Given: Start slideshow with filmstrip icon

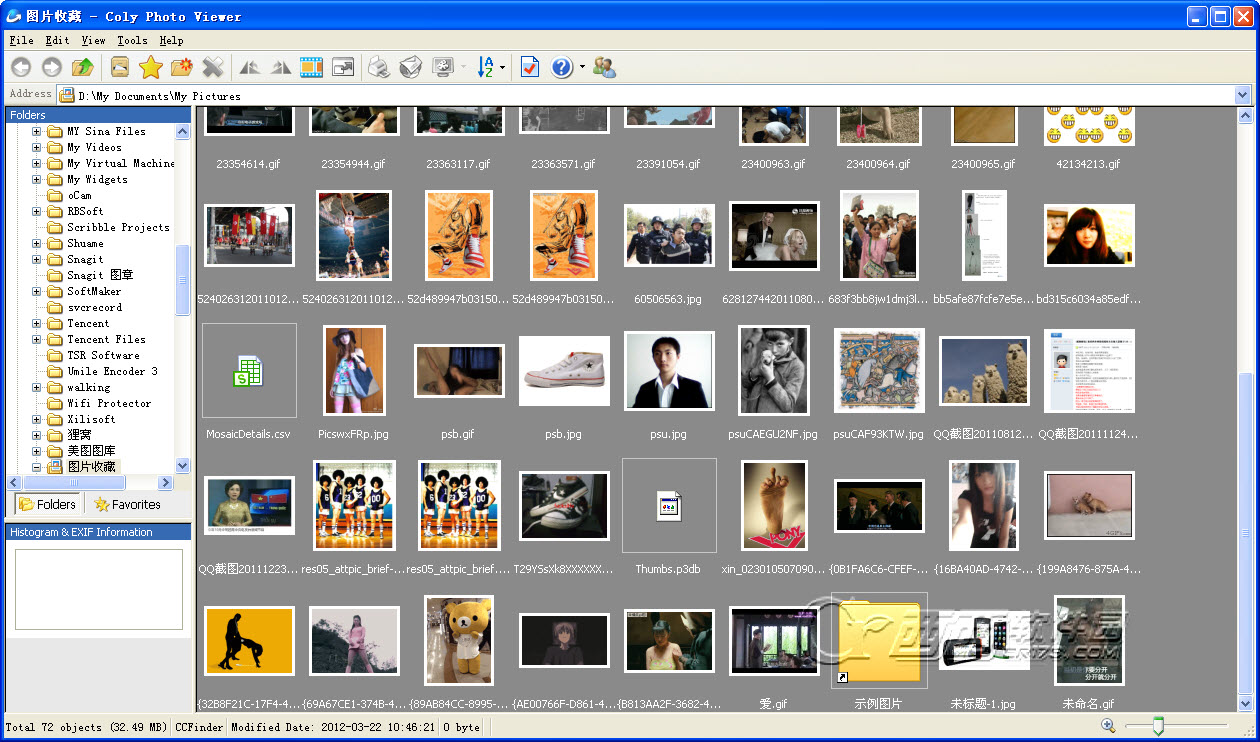Looking at the screenshot, I should coord(312,68).
